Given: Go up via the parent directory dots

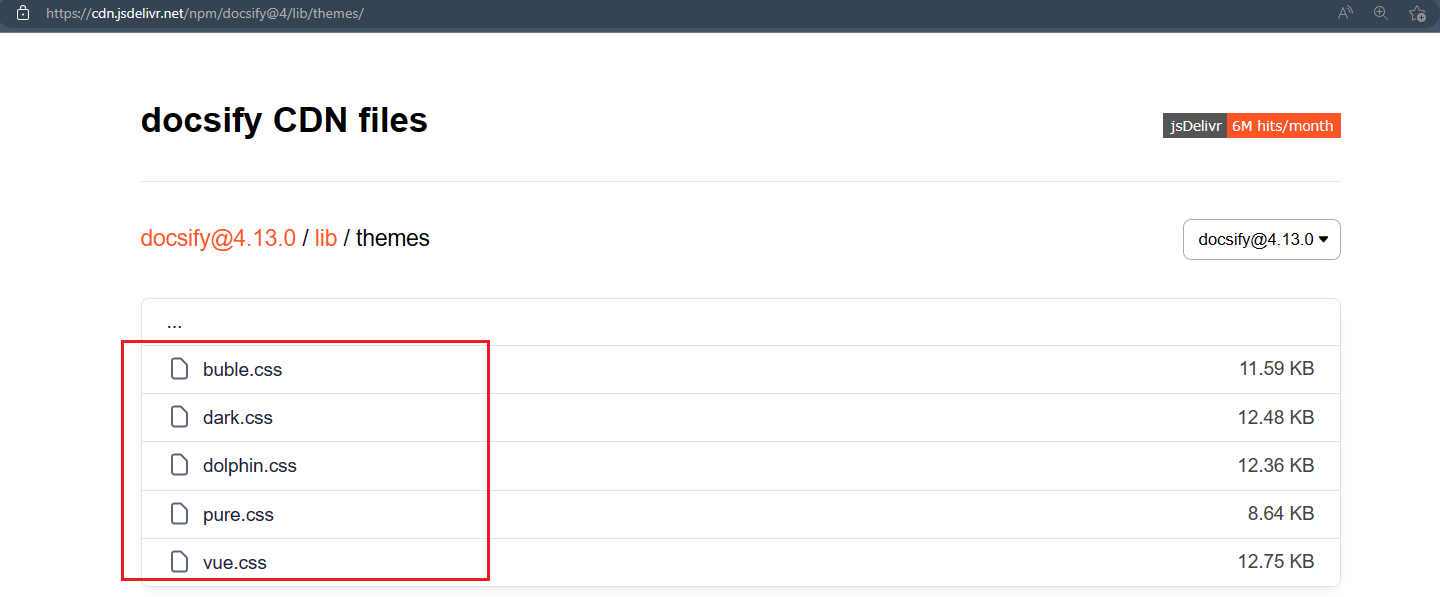Looking at the screenshot, I should click(174, 323).
